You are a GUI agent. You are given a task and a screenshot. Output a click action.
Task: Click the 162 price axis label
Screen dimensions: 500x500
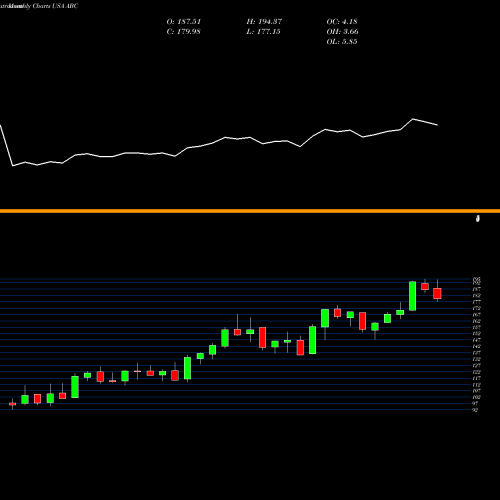(x=476, y=321)
